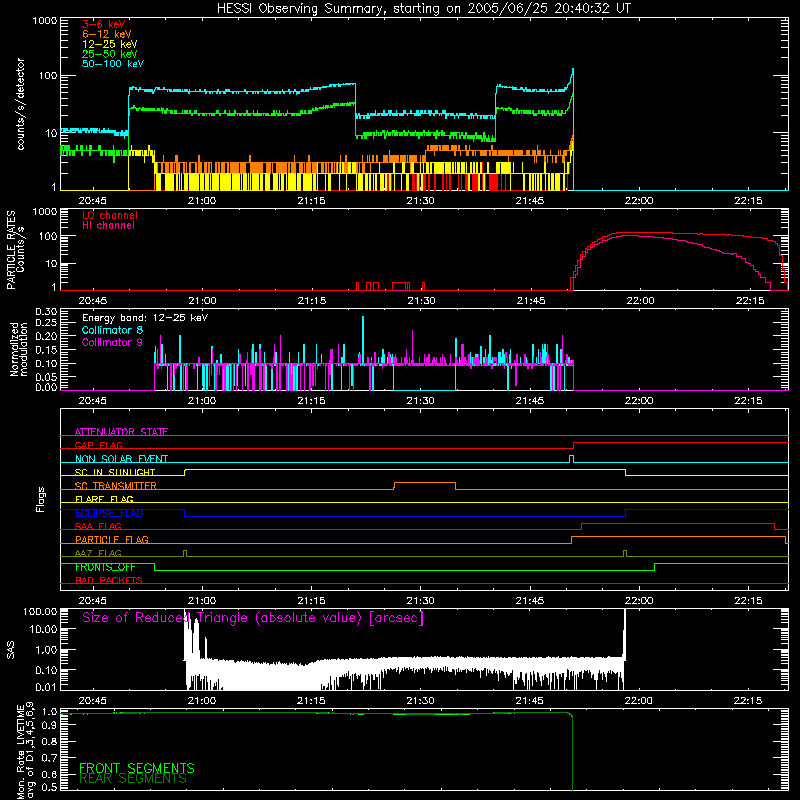
Task: Click the Flags vertical axis label
Action: coord(41,499)
